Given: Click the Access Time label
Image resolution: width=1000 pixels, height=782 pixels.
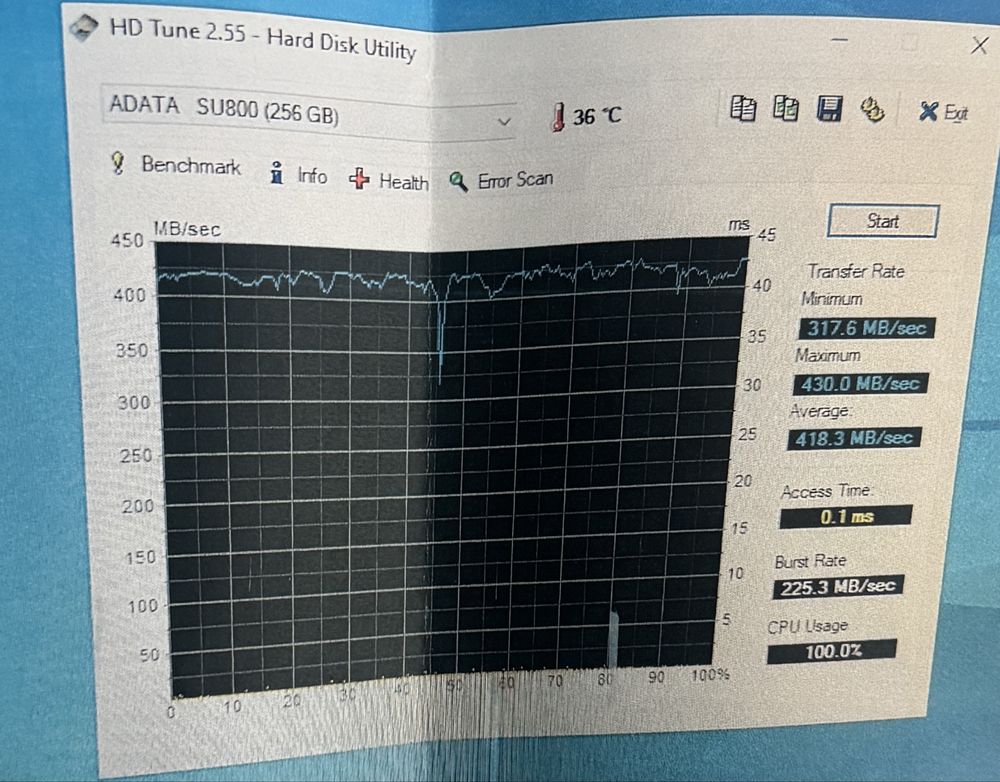Looking at the screenshot, I should pos(827,491).
